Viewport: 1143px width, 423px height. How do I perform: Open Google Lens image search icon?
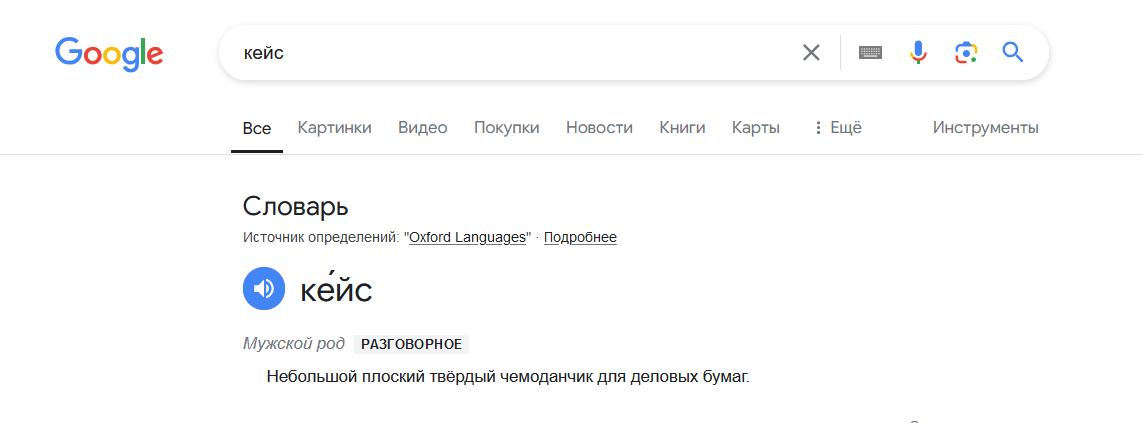tap(965, 53)
